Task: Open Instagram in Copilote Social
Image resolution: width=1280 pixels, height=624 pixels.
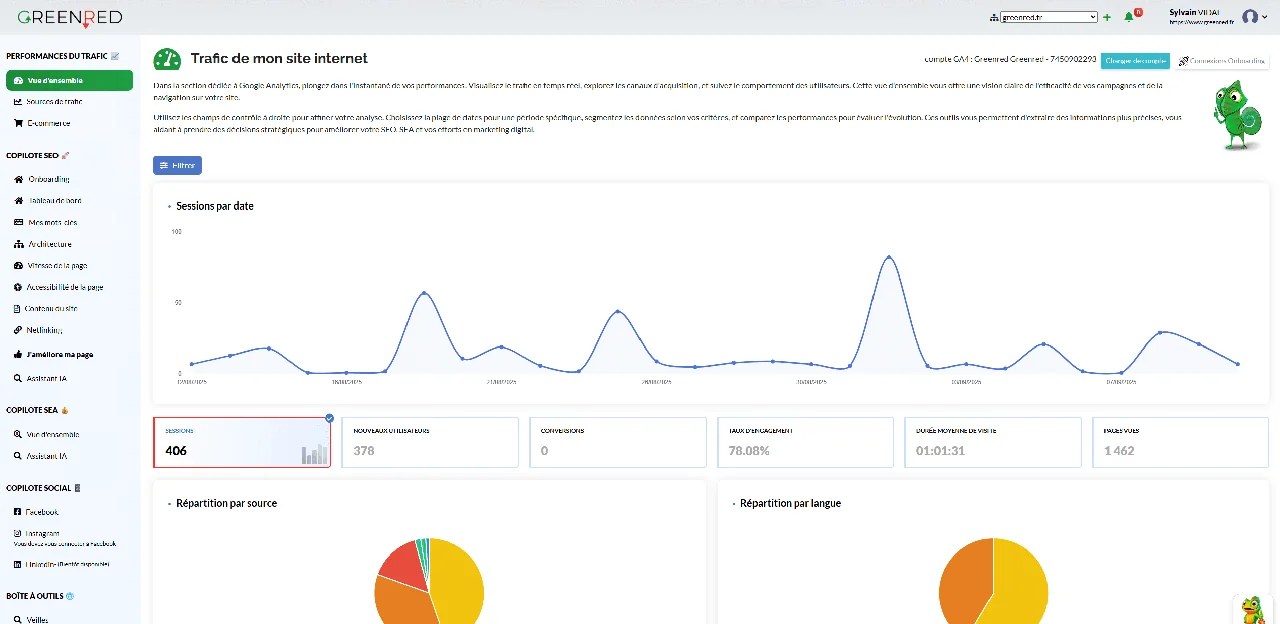Action: [43, 534]
